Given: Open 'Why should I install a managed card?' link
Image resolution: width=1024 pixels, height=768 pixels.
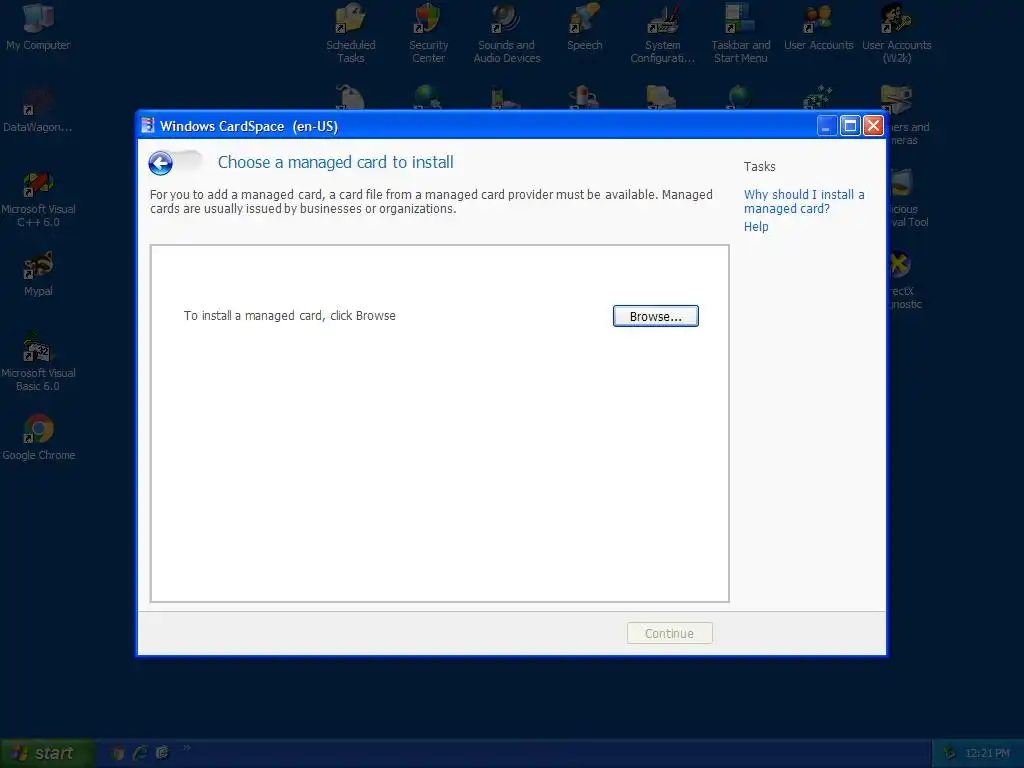Looking at the screenshot, I should (x=804, y=202).
